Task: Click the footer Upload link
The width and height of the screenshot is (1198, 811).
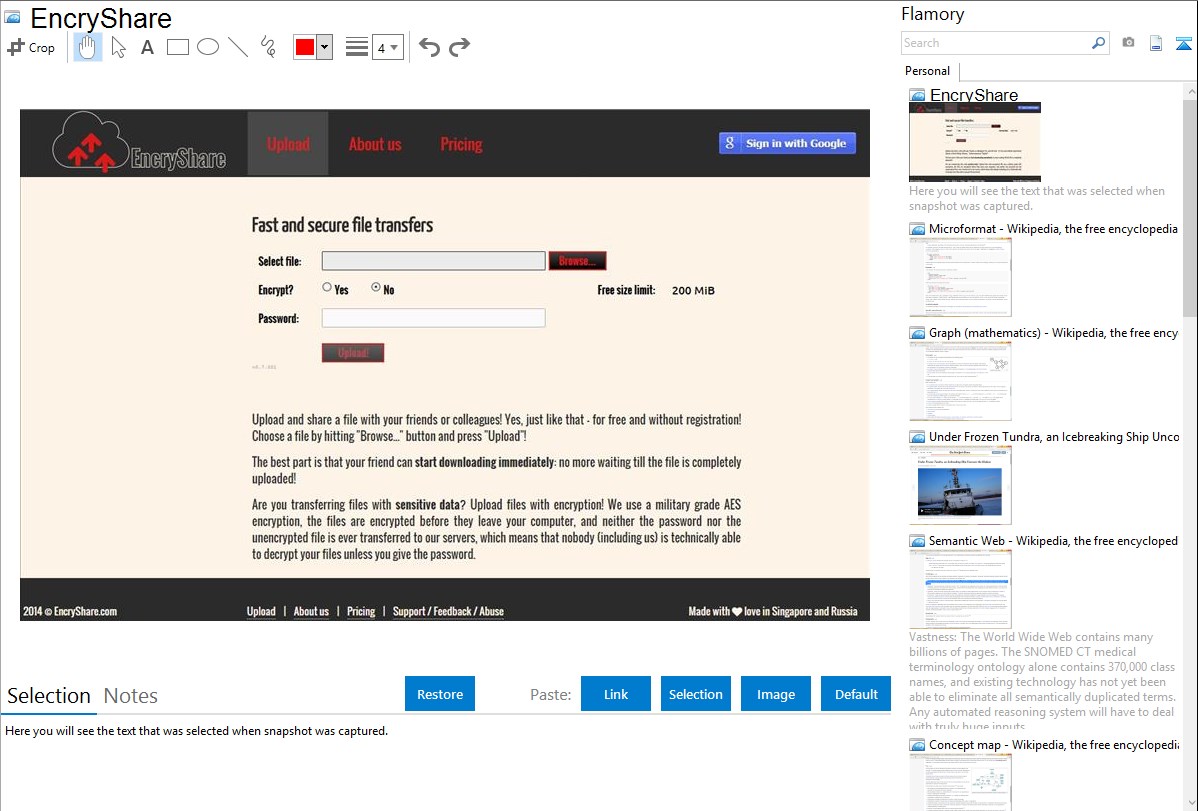Action: click(x=261, y=611)
